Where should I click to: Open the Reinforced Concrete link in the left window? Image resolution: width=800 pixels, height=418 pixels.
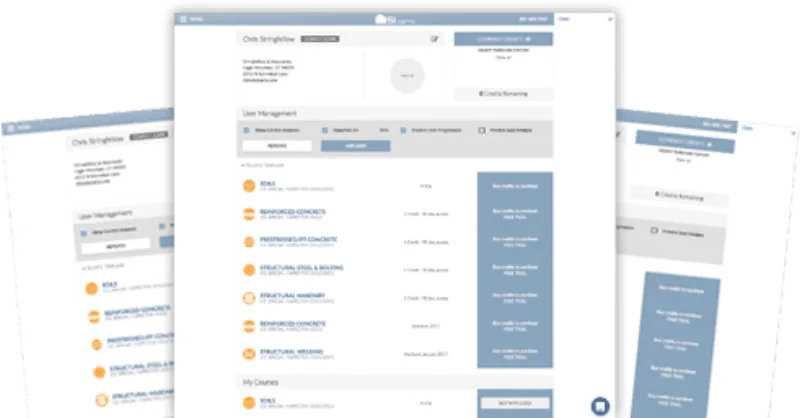138,310
